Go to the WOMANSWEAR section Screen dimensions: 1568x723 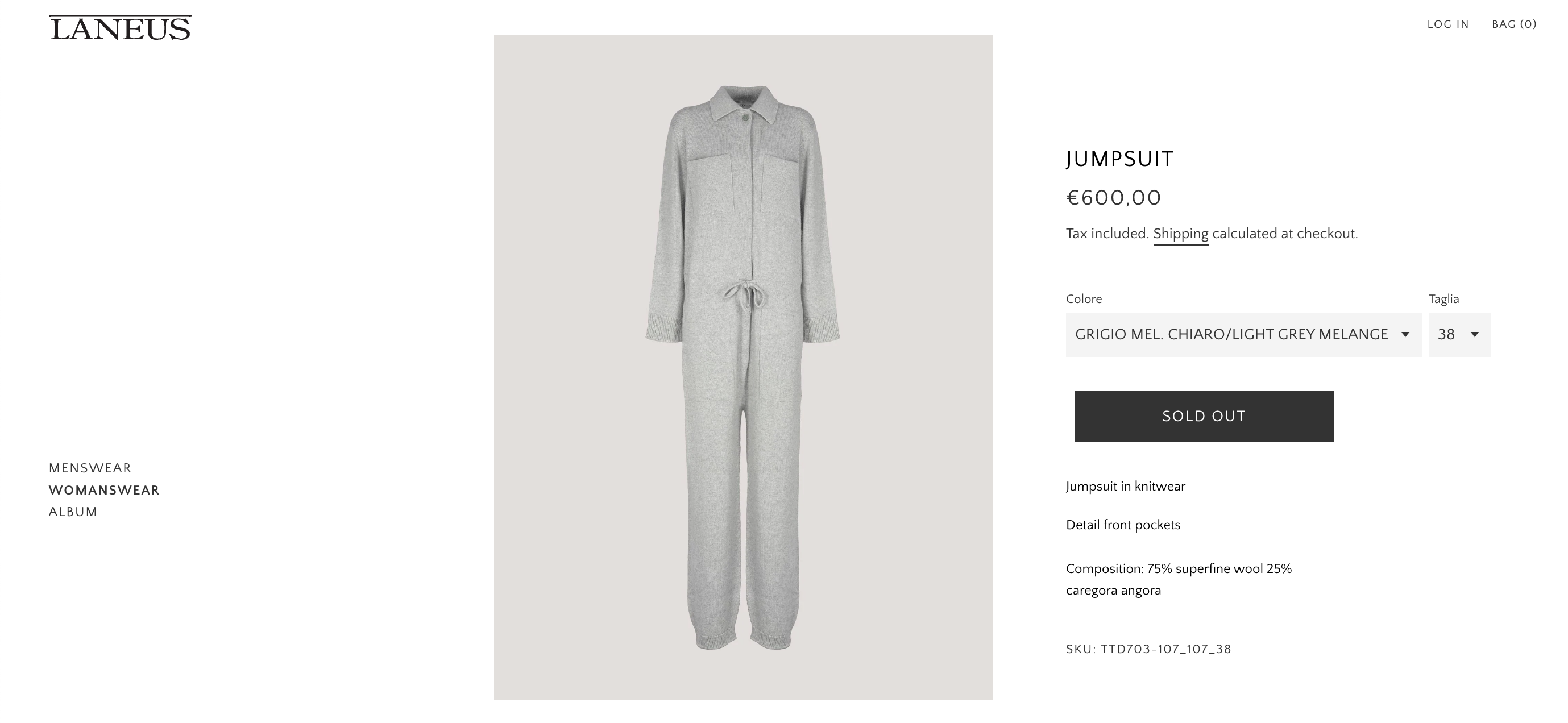point(104,490)
